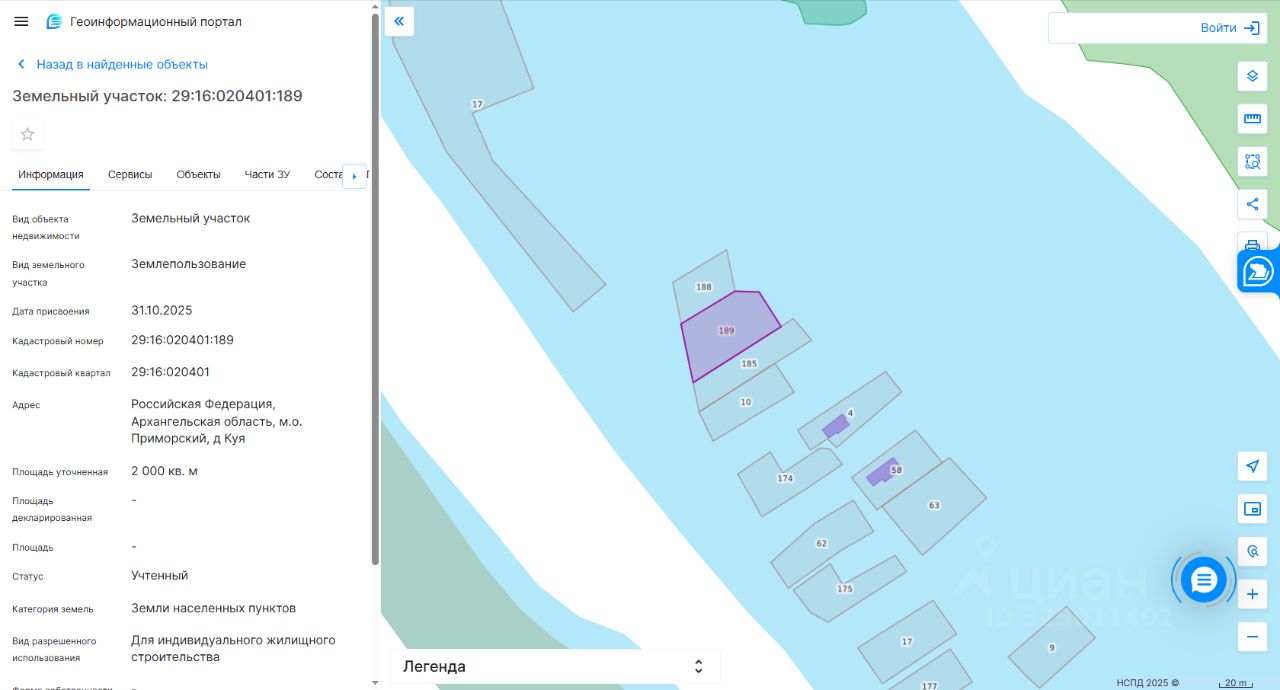This screenshot has width=1280, height=690.
Task: Click the Войти login button
Action: coord(1229,28)
